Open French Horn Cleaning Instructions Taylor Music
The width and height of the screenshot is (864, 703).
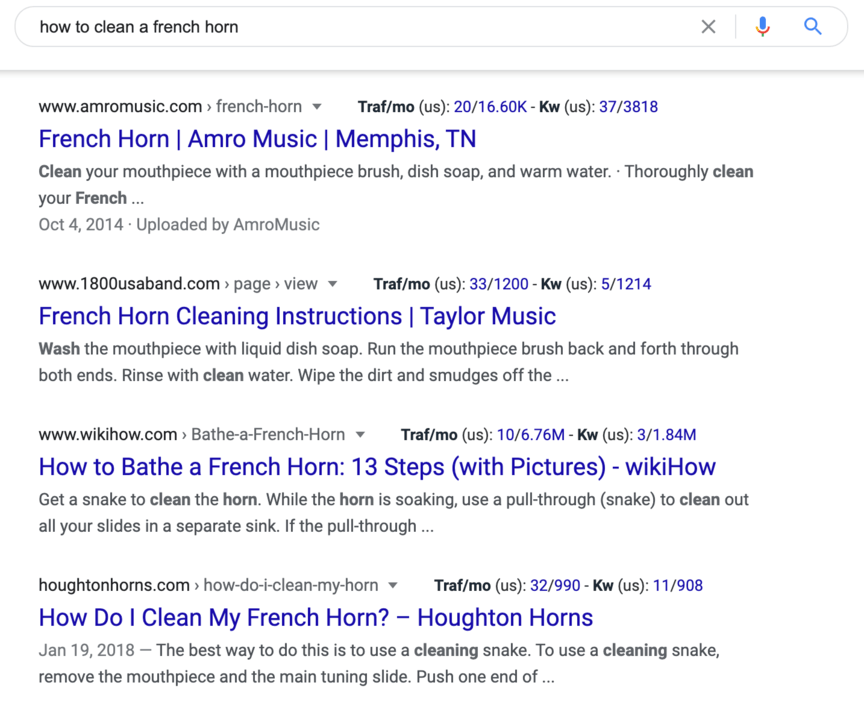pyautogui.click(x=297, y=316)
